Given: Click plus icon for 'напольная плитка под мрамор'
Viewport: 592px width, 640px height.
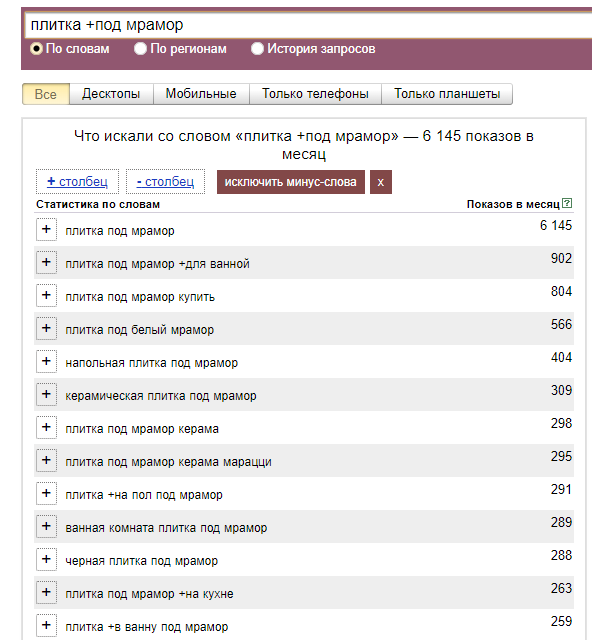Looking at the screenshot, I should point(46,361).
